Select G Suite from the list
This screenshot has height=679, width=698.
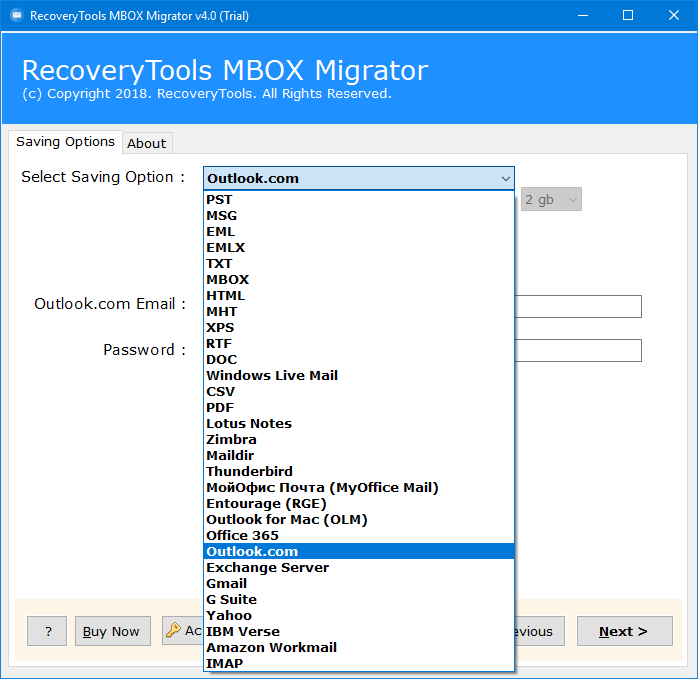(359, 599)
